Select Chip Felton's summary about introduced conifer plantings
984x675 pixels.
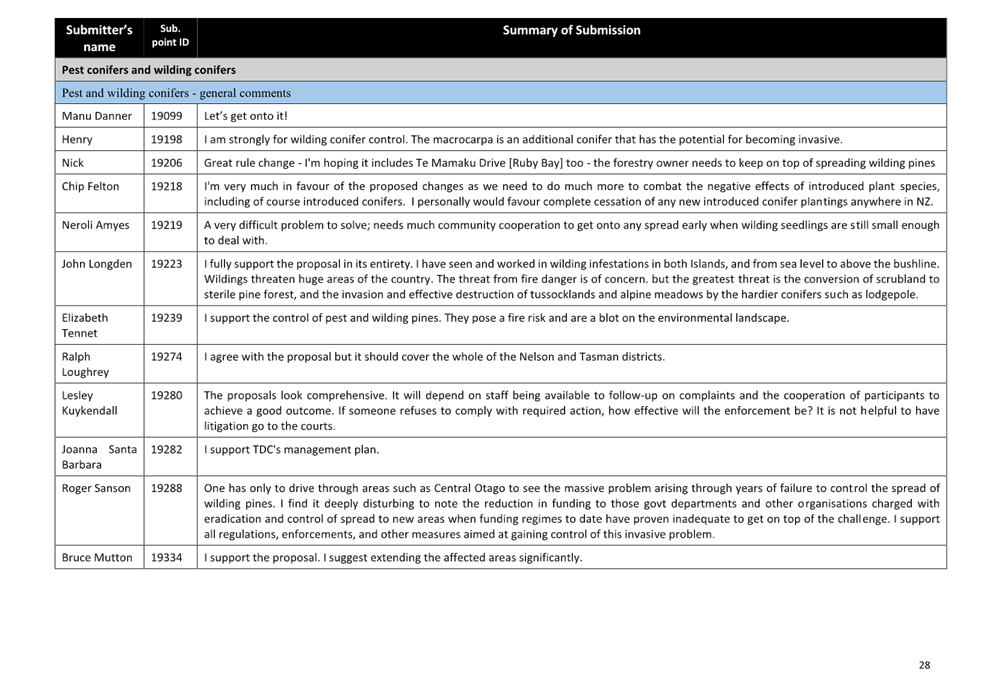point(571,194)
